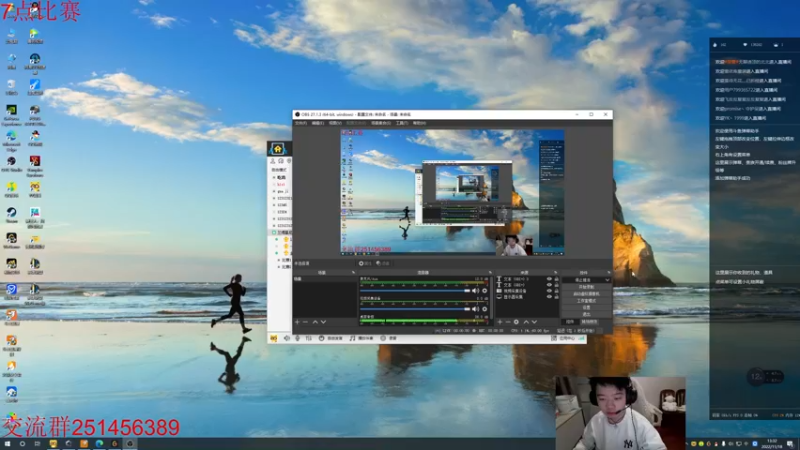This screenshot has height=450, width=800.
Task: Pop out the scenes dock panel
Action: (x=353, y=272)
